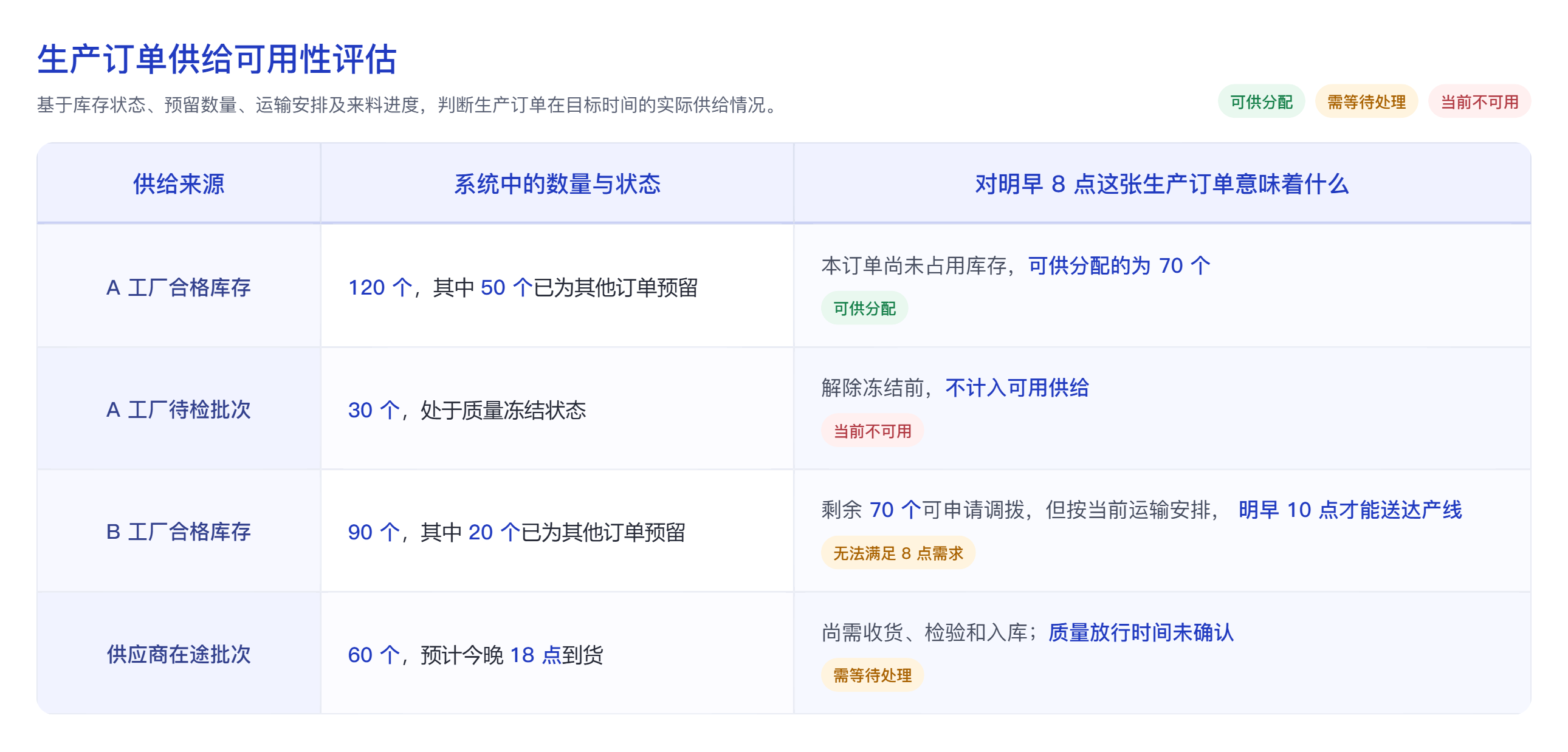Select the red 当前不可用 legend badge at top
The image size is (1568, 752).
1479,101
